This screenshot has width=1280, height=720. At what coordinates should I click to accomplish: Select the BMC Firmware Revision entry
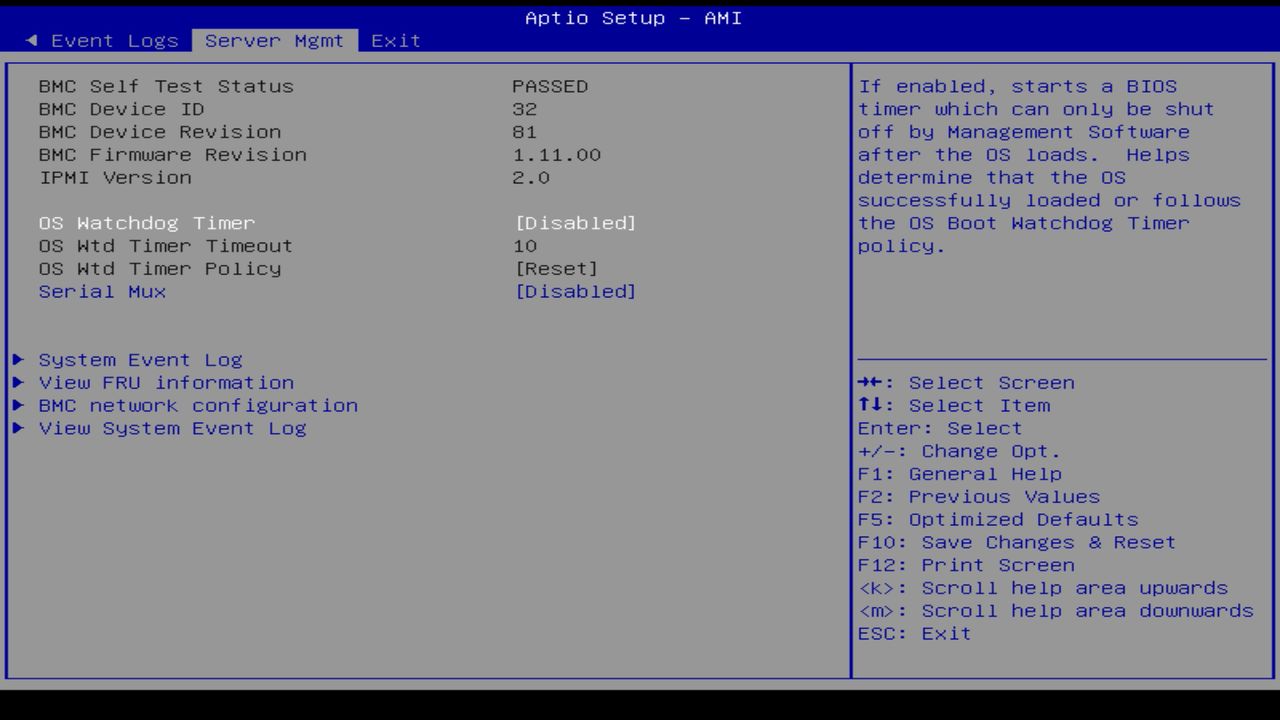(x=172, y=154)
